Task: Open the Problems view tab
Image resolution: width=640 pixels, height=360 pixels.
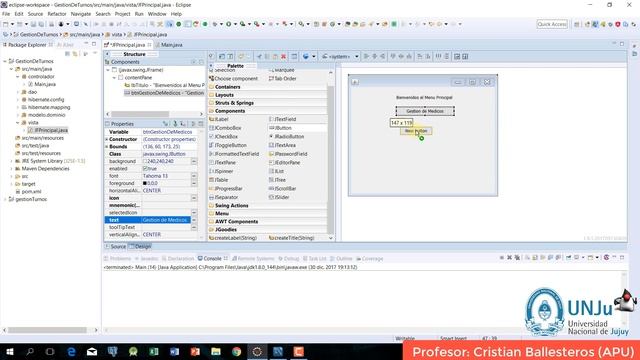Action: [118, 259]
